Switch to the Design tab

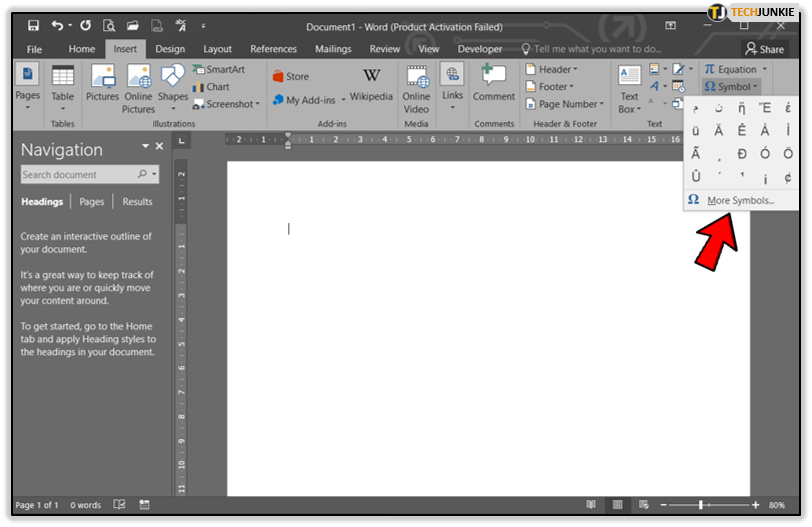click(x=170, y=49)
